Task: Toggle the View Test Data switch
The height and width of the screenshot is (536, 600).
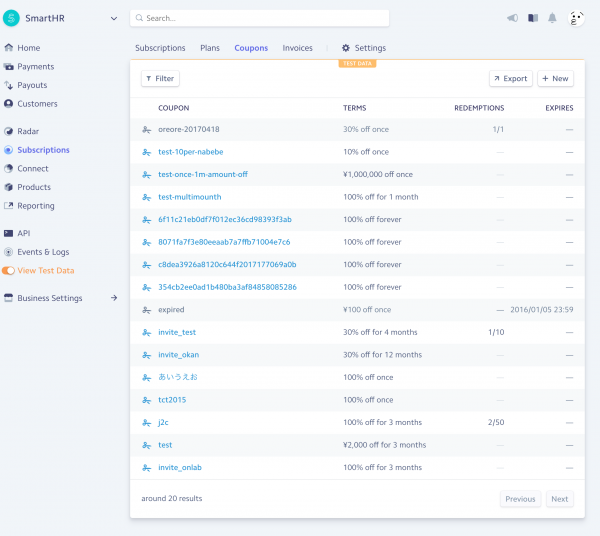Action: pos(8,270)
